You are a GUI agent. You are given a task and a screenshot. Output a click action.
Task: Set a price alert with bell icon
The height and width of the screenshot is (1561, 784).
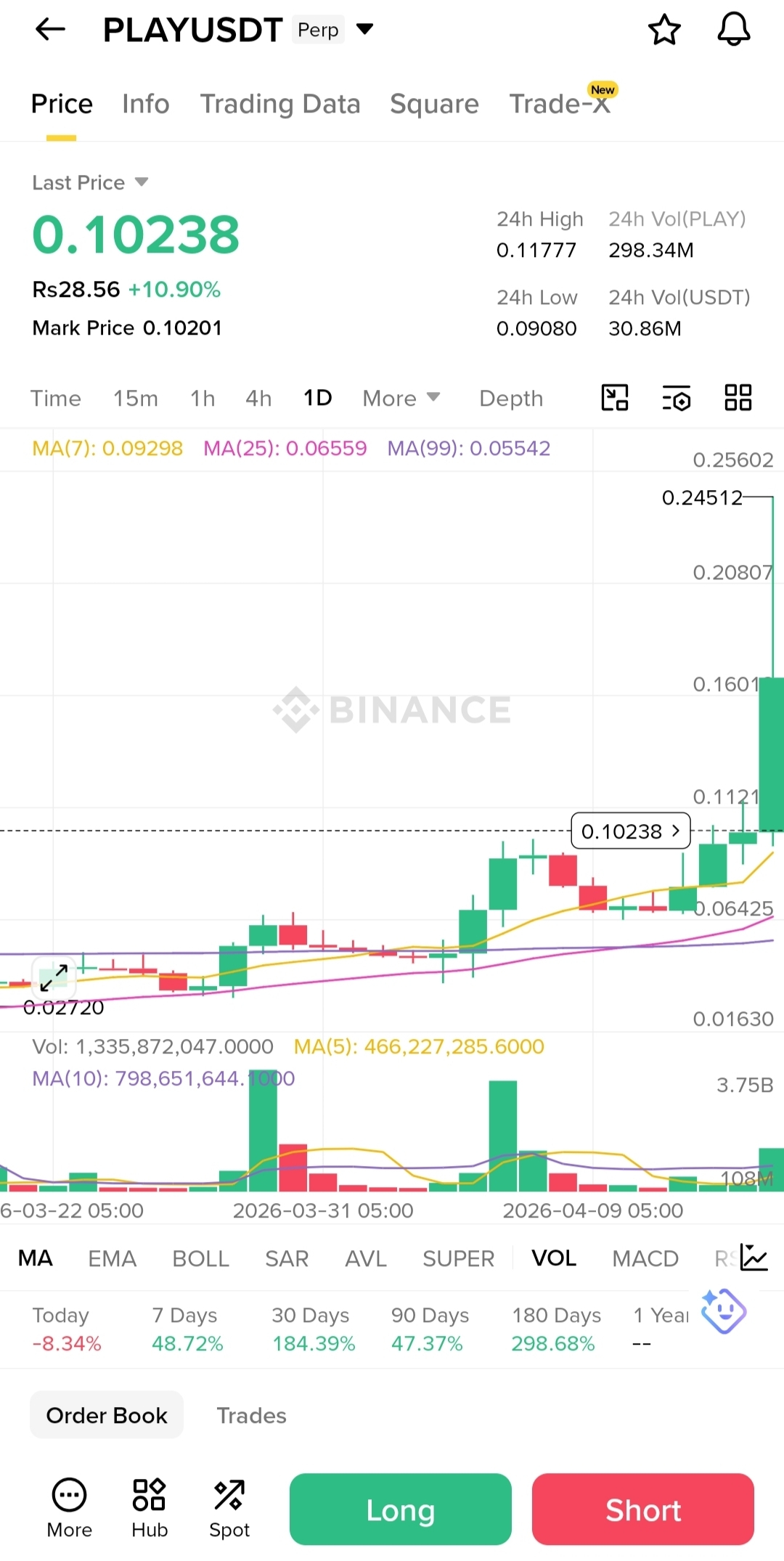tap(734, 30)
